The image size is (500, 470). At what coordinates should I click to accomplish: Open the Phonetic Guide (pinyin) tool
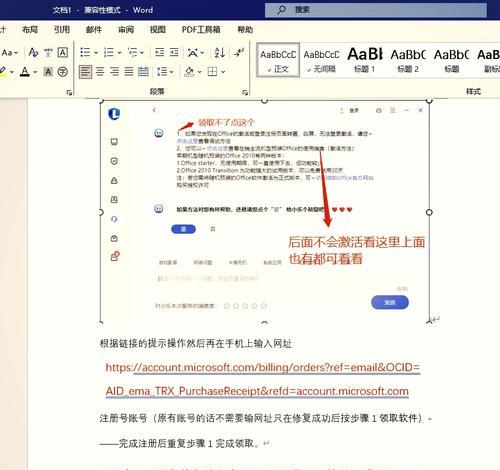tap(48, 52)
